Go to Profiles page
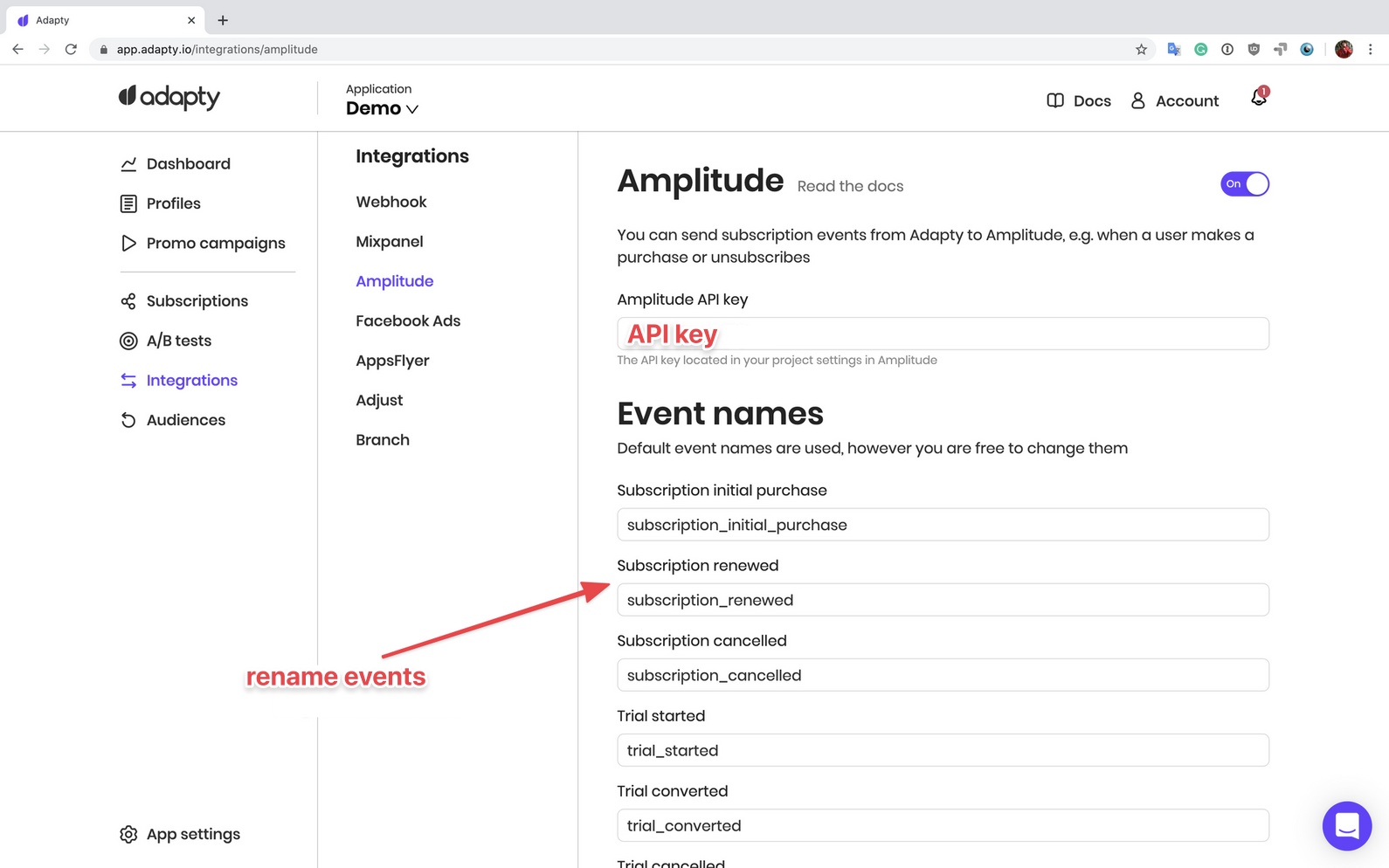1389x868 pixels. click(174, 203)
